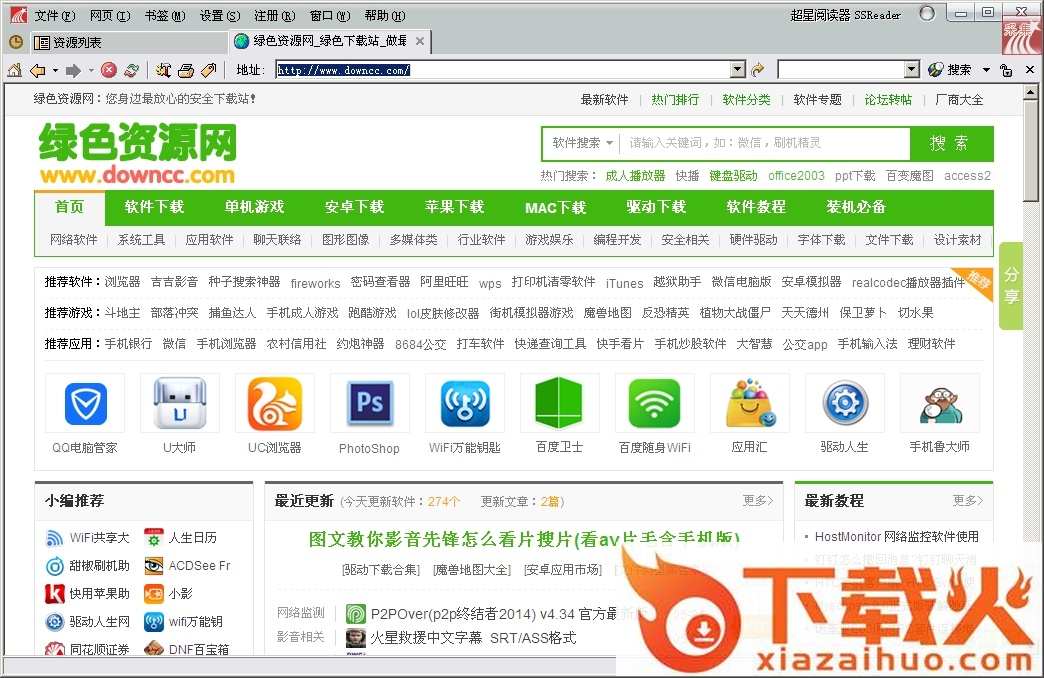Screen dimensions: 1044x678
Task: Click the history clock icon by tabs
Action: tap(16, 42)
